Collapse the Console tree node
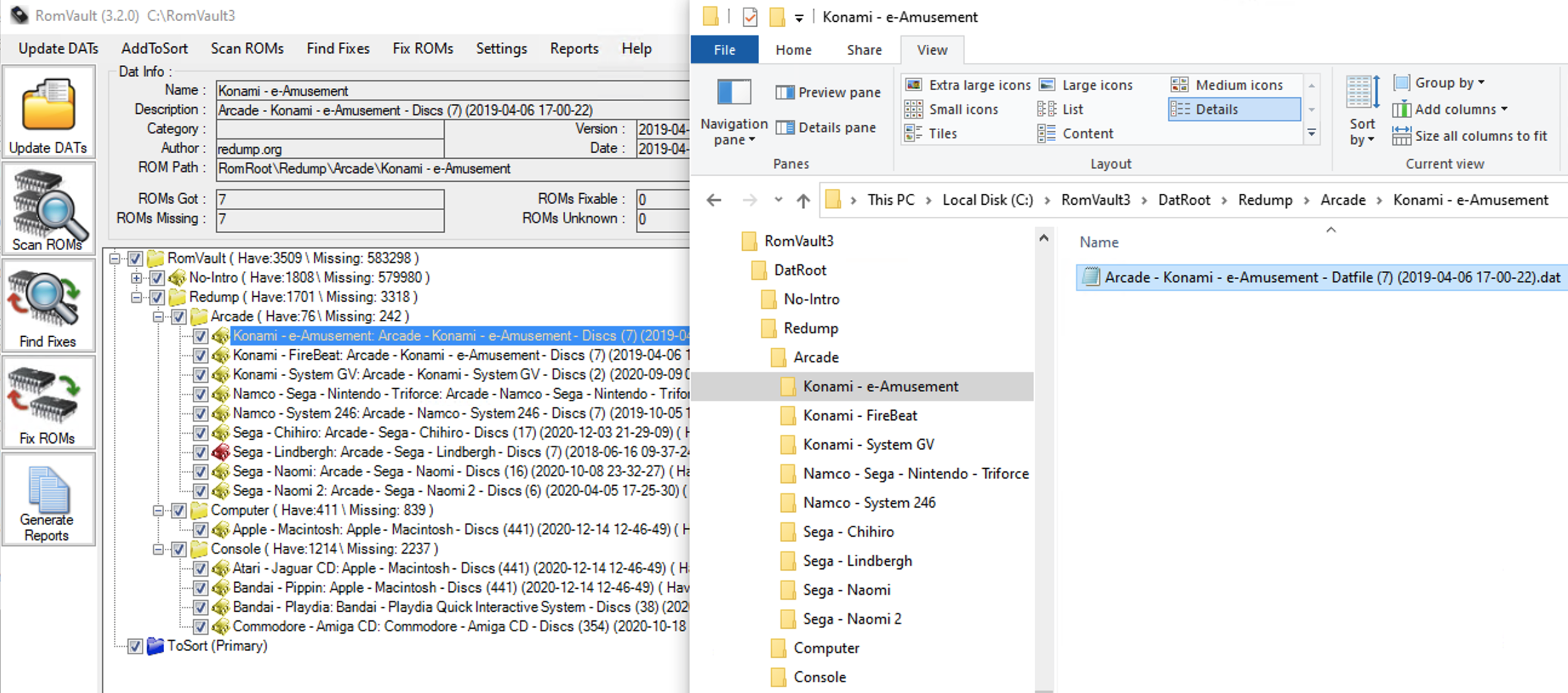 point(158,549)
